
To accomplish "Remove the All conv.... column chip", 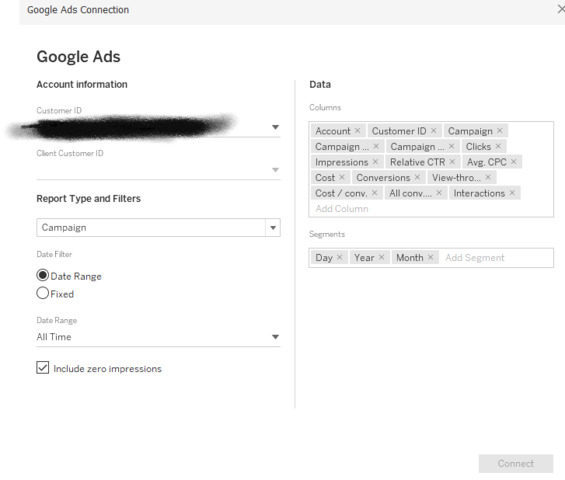I will (x=439, y=193).
